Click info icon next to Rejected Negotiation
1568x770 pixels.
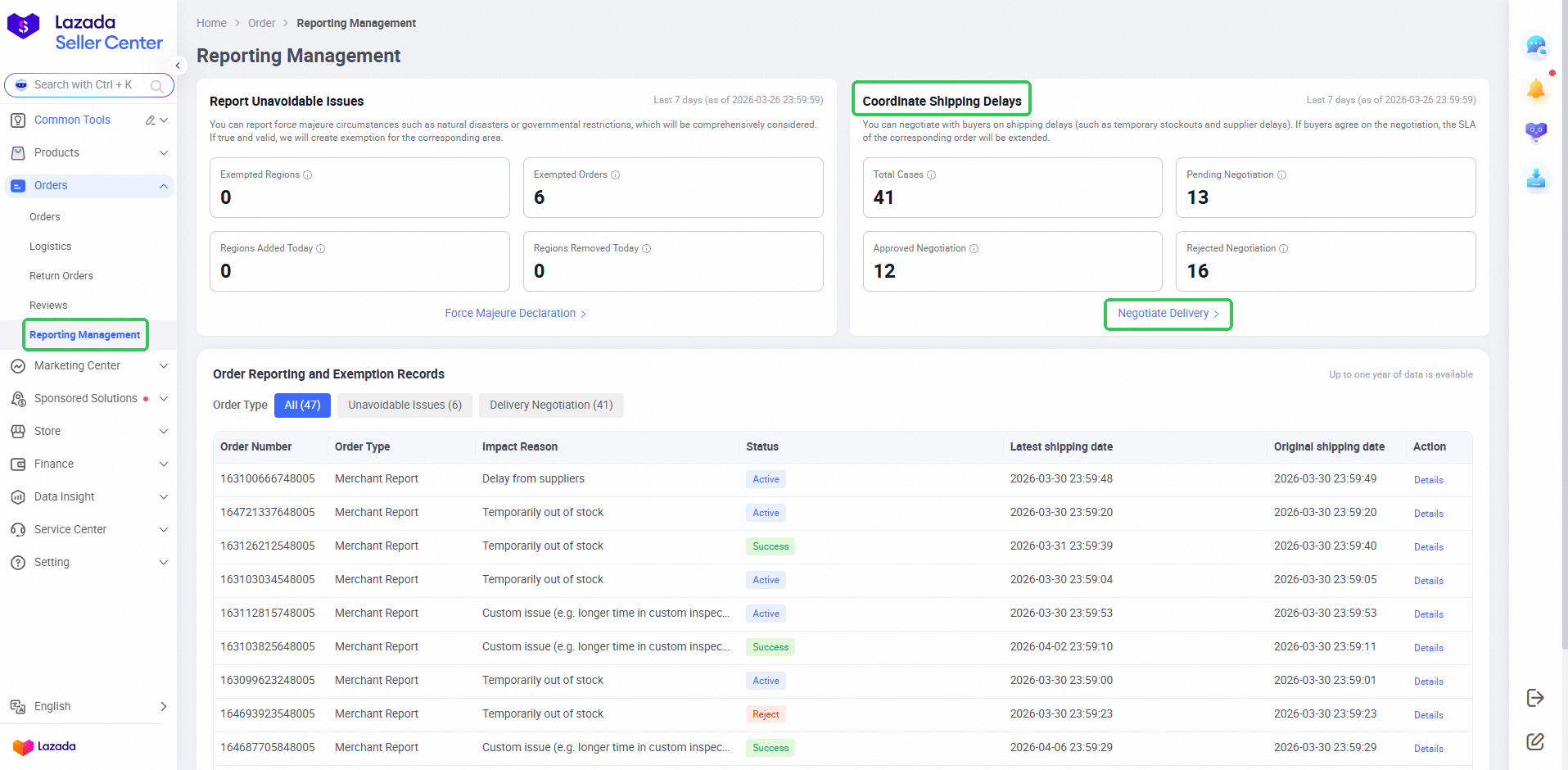tap(1284, 249)
